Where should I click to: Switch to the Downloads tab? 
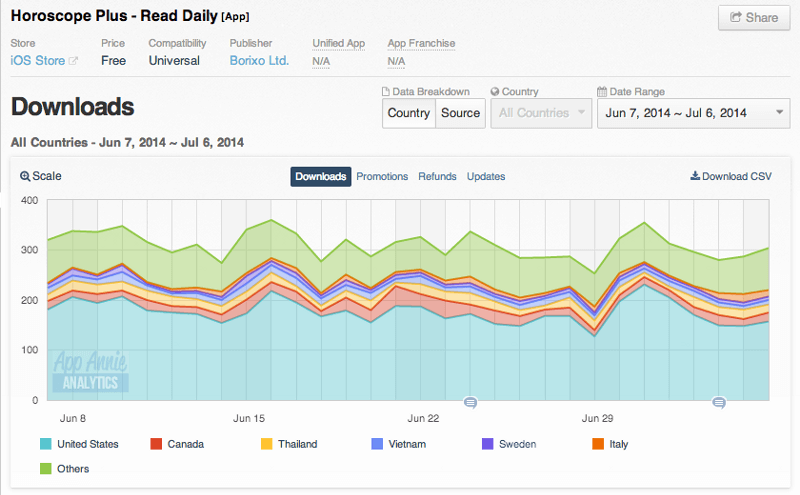tap(321, 177)
